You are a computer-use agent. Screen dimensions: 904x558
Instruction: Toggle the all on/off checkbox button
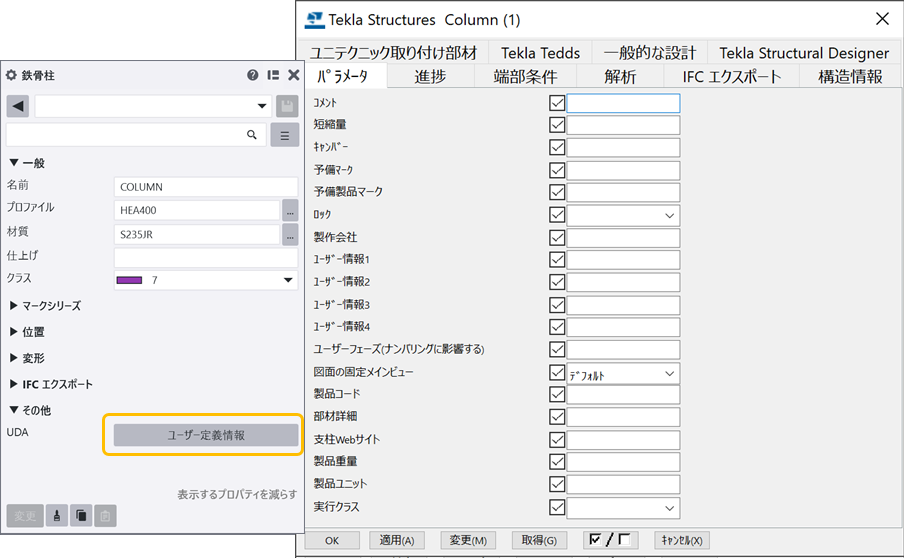point(610,540)
